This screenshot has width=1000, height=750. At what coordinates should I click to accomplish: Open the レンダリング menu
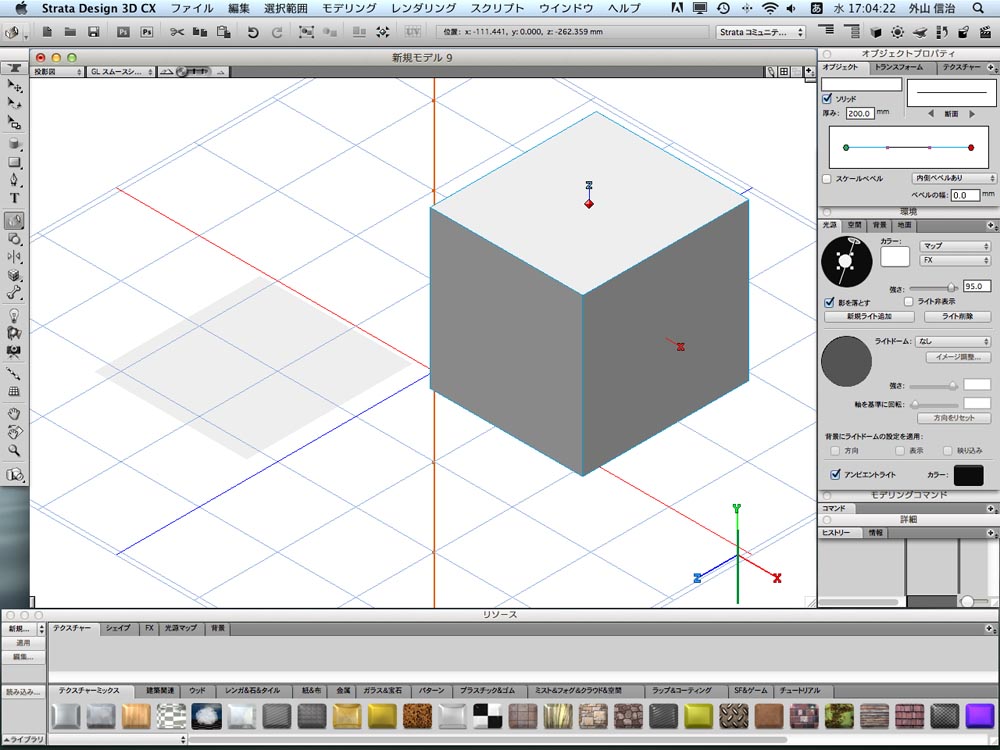pyautogui.click(x=423, y=8)
